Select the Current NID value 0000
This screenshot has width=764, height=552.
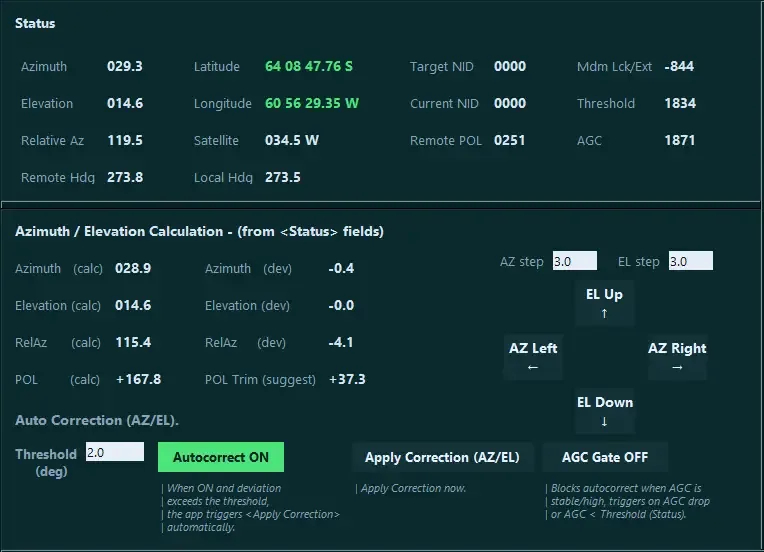pos(510,103)
